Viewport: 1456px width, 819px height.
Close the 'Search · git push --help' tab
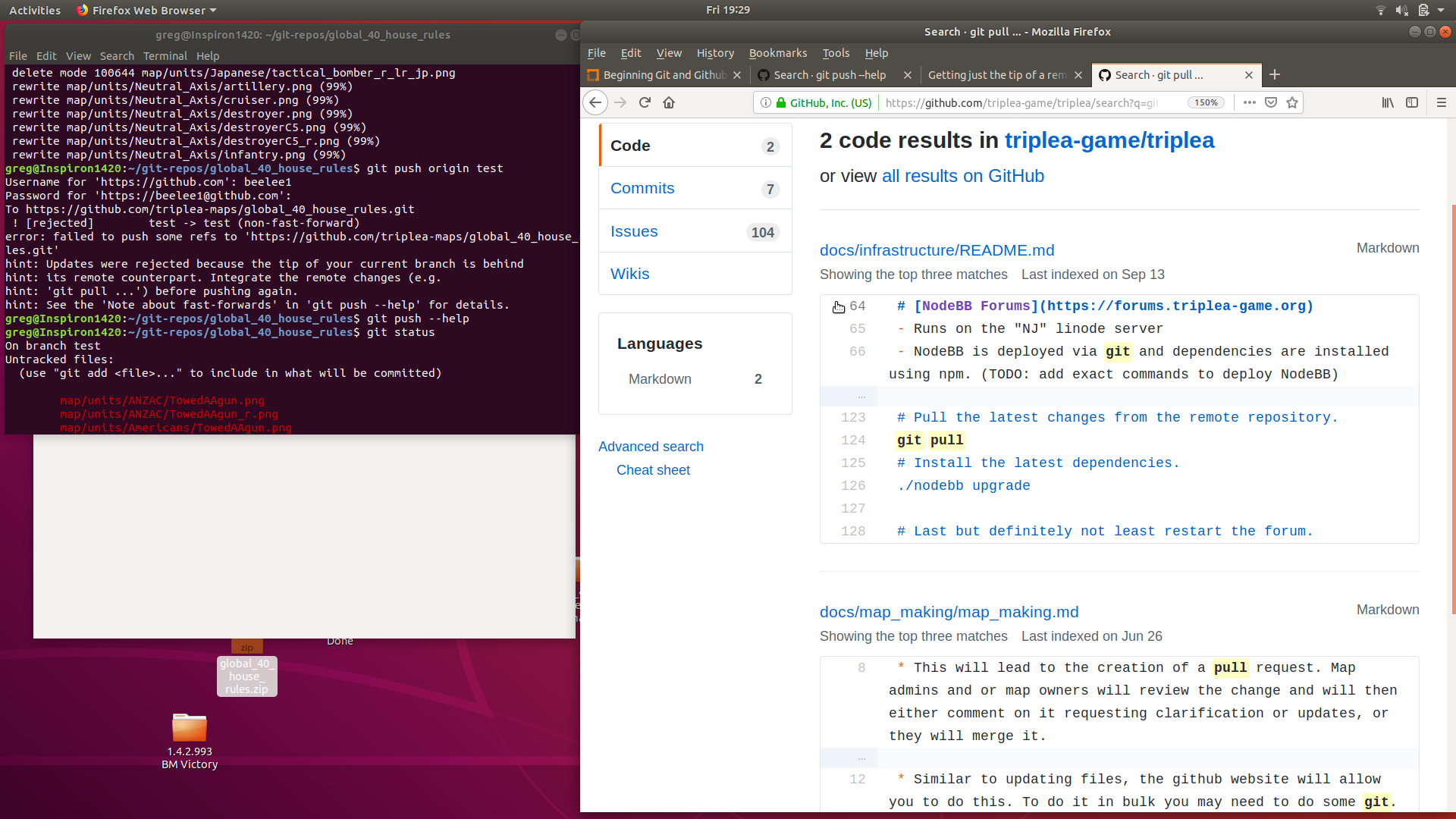coord(908,75)
